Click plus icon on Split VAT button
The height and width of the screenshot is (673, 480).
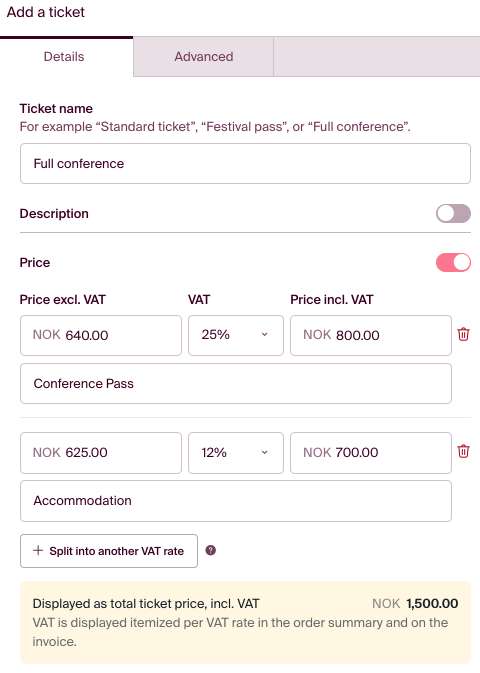click(38, 550)
